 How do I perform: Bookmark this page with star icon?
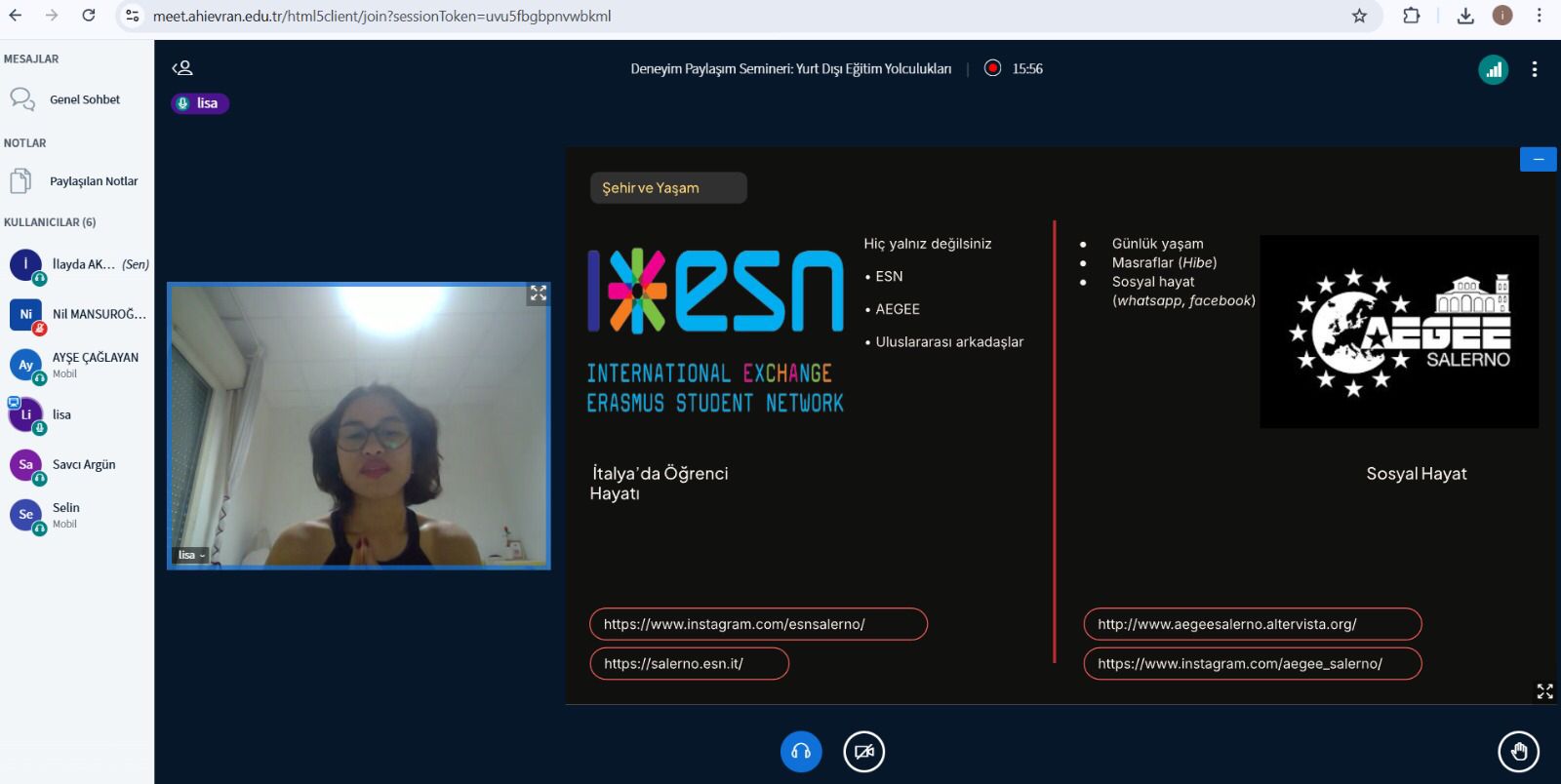coord(1359,16)
